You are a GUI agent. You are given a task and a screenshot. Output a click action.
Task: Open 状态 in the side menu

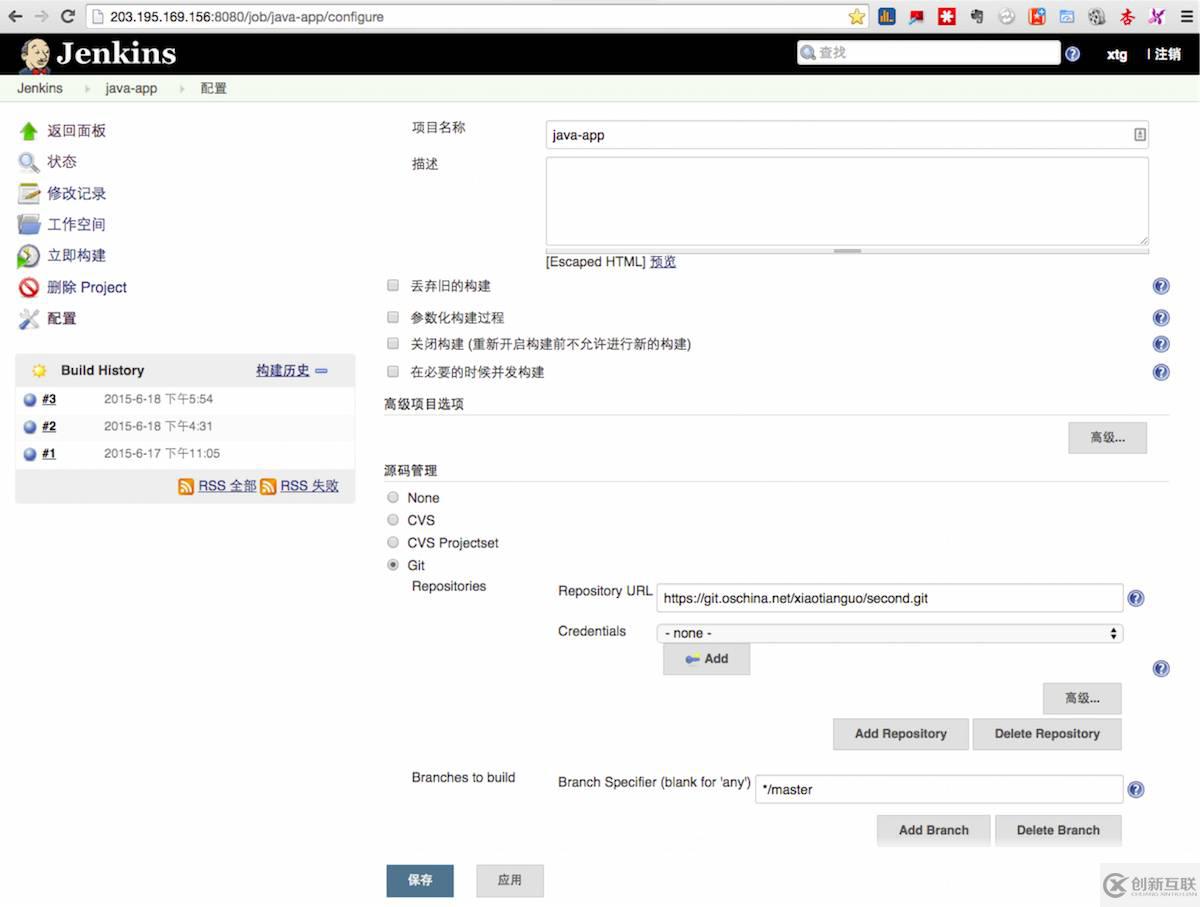click(x=62, y=162)
